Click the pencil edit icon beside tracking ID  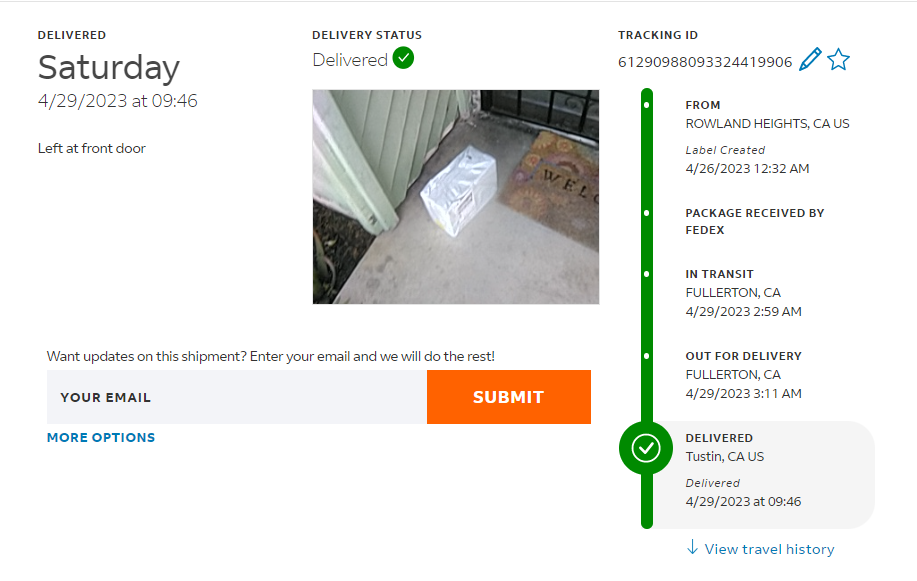(x=810, y=60)
